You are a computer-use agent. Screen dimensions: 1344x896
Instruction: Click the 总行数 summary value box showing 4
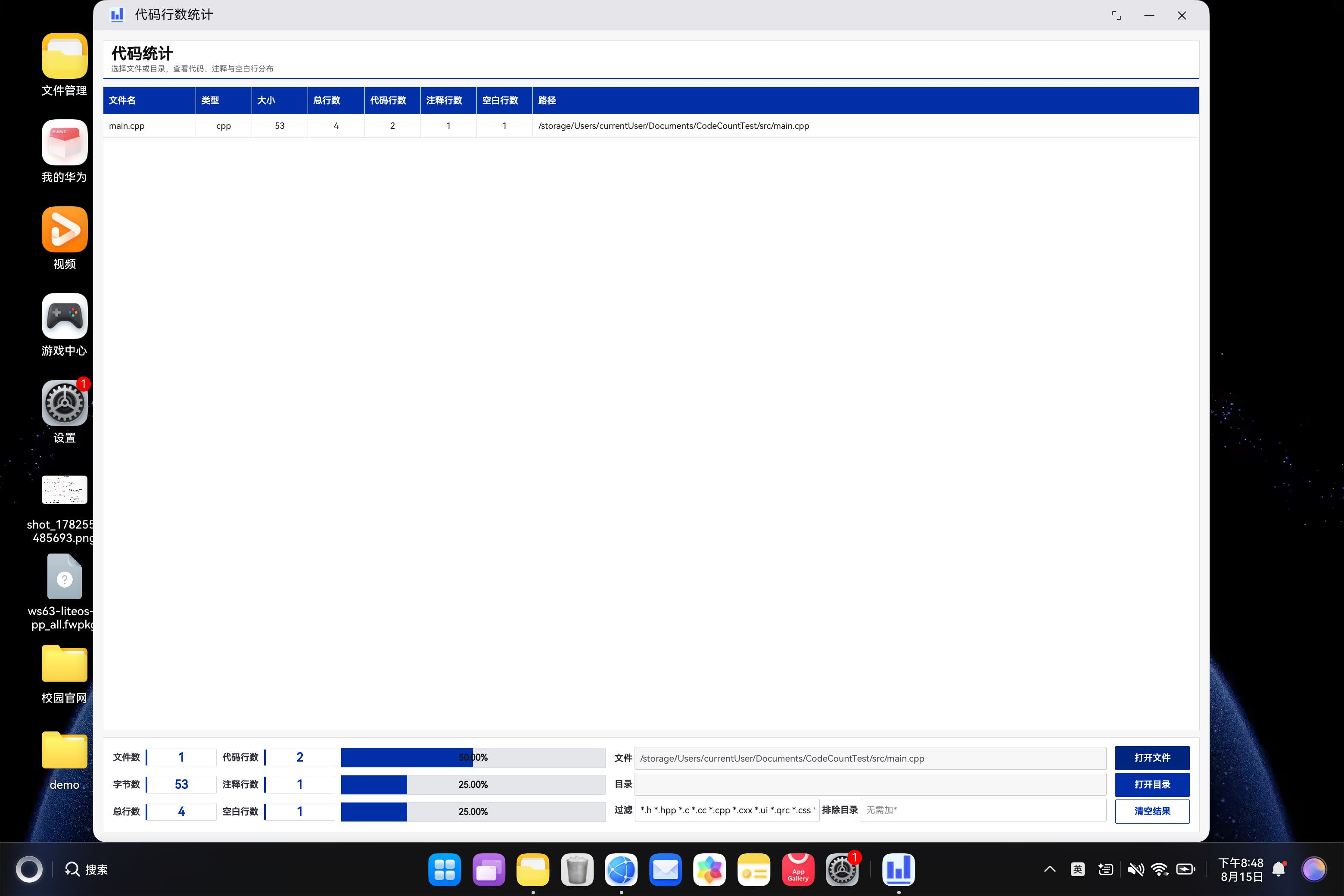[x=181, y=812]
